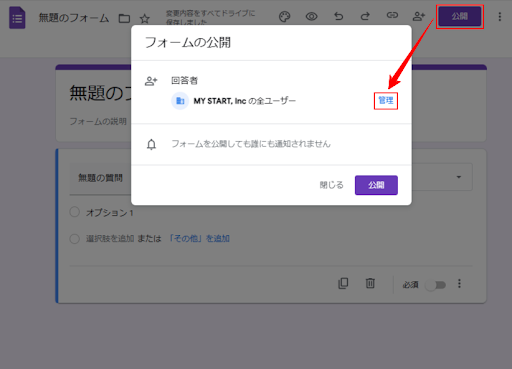512x369 pixels.
Task: Click the 公開 button in the top header
Action: tap(460, 16)
